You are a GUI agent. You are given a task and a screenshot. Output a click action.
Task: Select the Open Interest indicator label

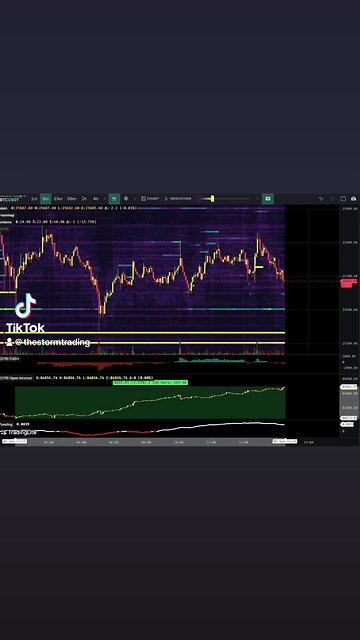pyautogui.click(x=17, y=378)
